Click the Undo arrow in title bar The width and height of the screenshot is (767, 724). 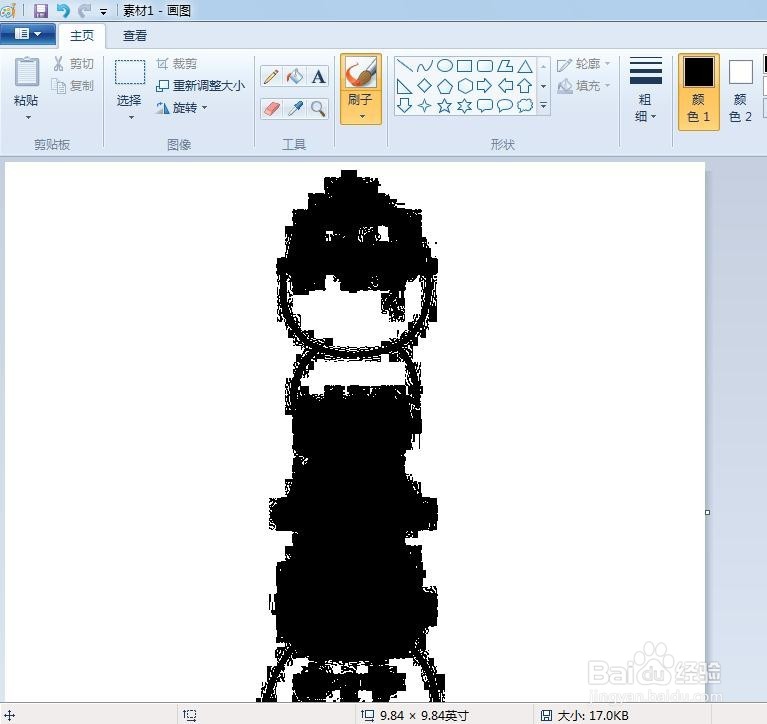63,11
